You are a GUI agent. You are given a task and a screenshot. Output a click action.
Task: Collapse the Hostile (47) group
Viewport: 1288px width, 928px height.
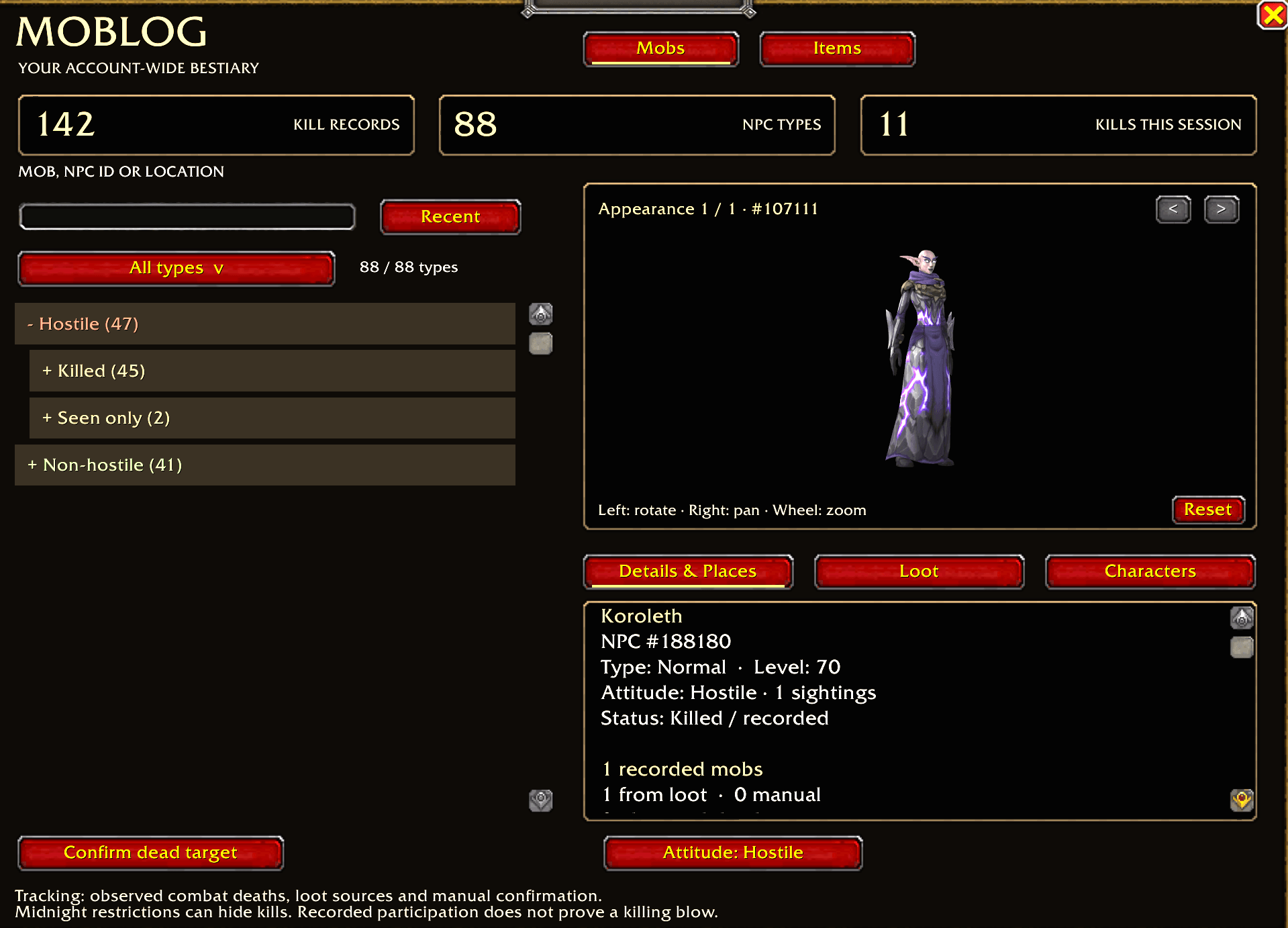265,324
